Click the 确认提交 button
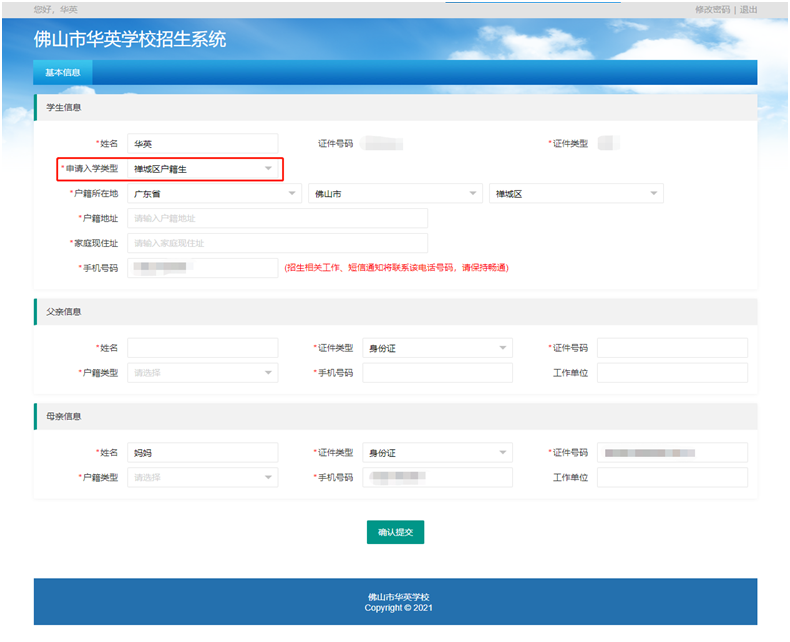The width and height of the screenshot is (790, 642). click(x=395, y=533)
